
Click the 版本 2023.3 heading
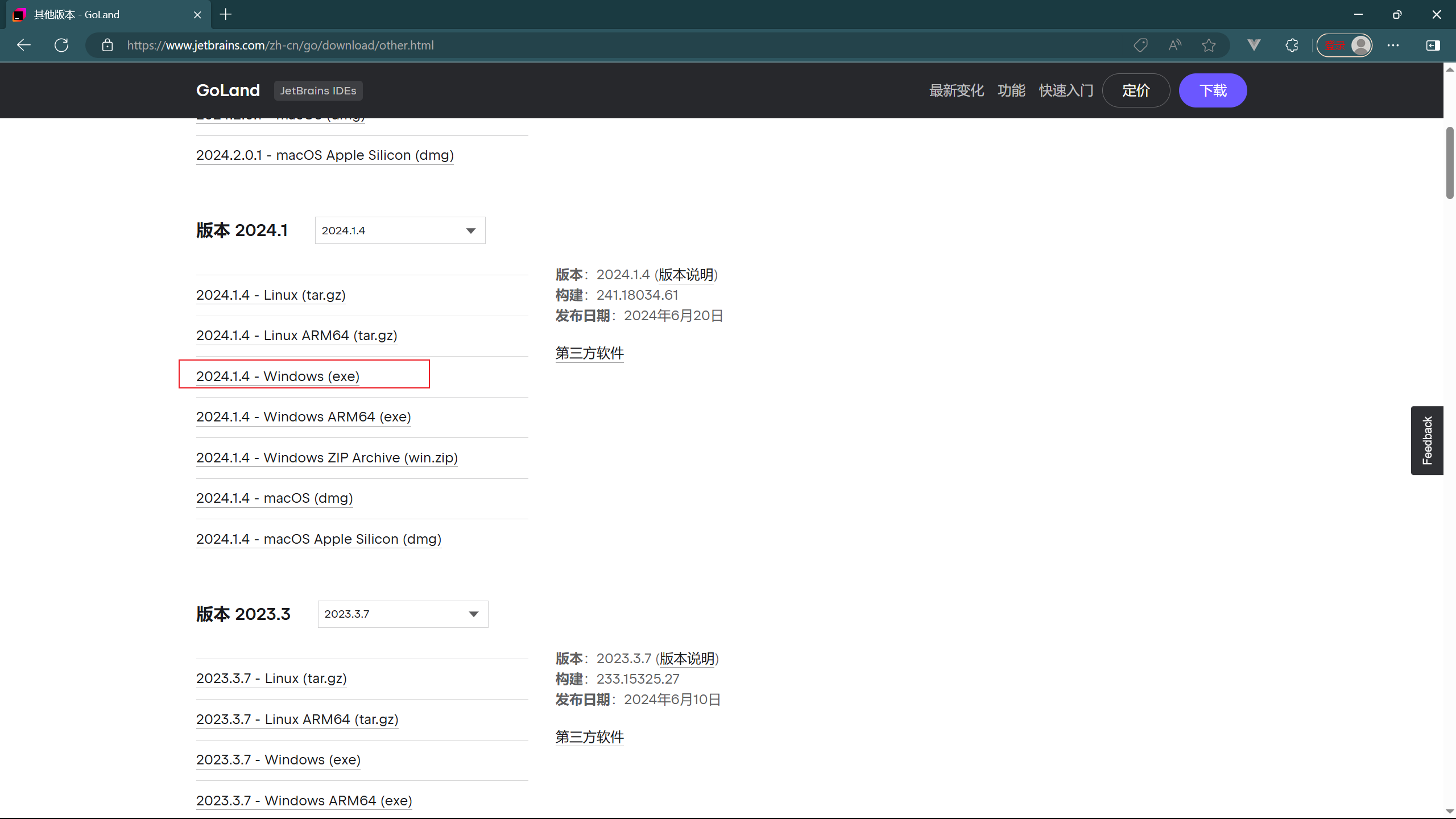pyautogui.click(x=243, y=614)
